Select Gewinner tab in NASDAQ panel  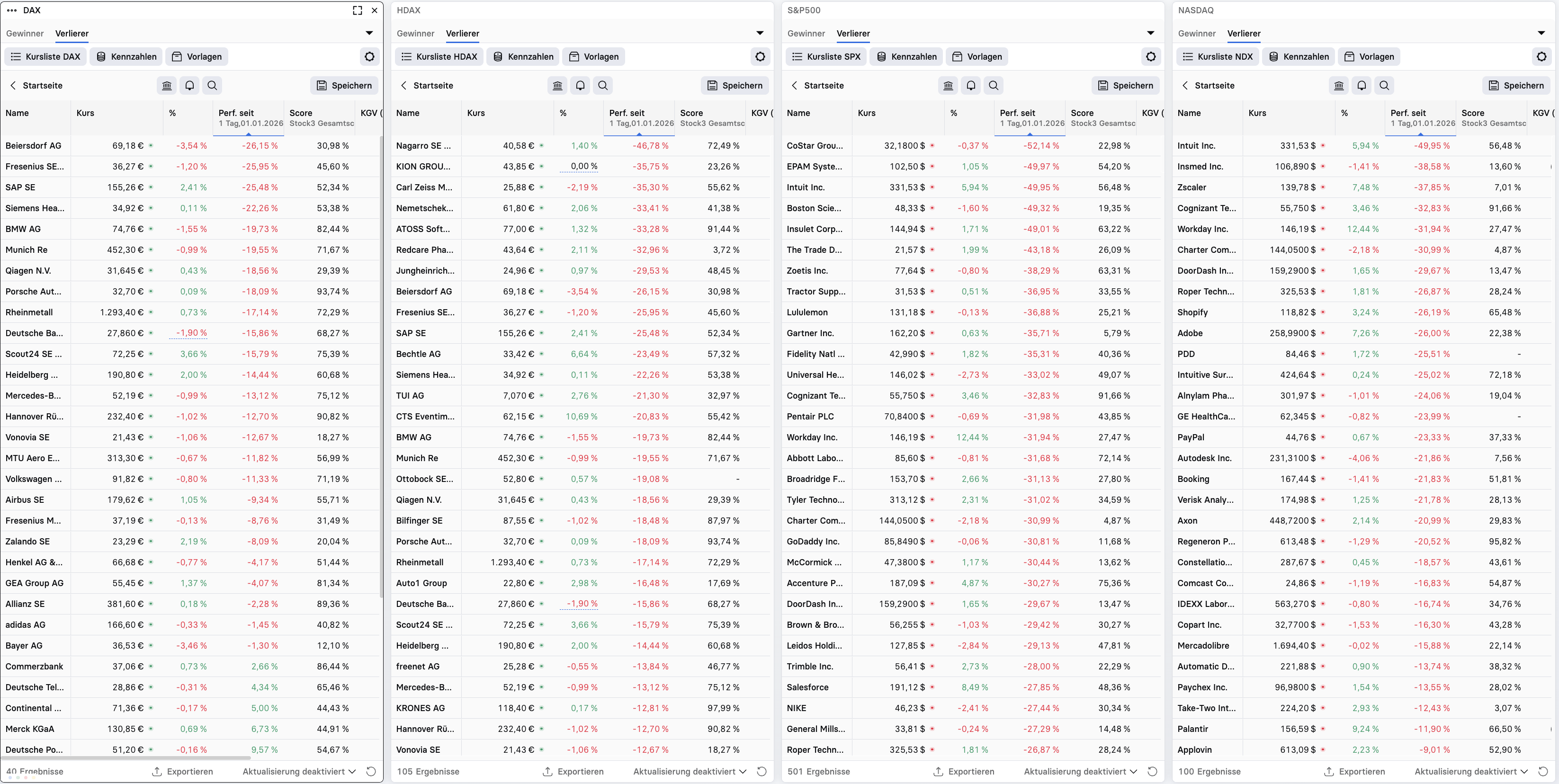[x=1197, y=34]
